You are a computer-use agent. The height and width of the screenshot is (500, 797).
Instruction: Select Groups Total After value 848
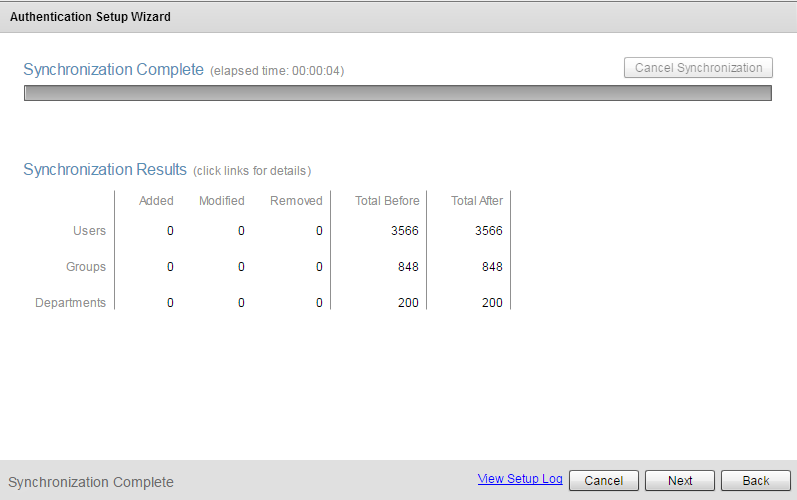coord(491,267)
